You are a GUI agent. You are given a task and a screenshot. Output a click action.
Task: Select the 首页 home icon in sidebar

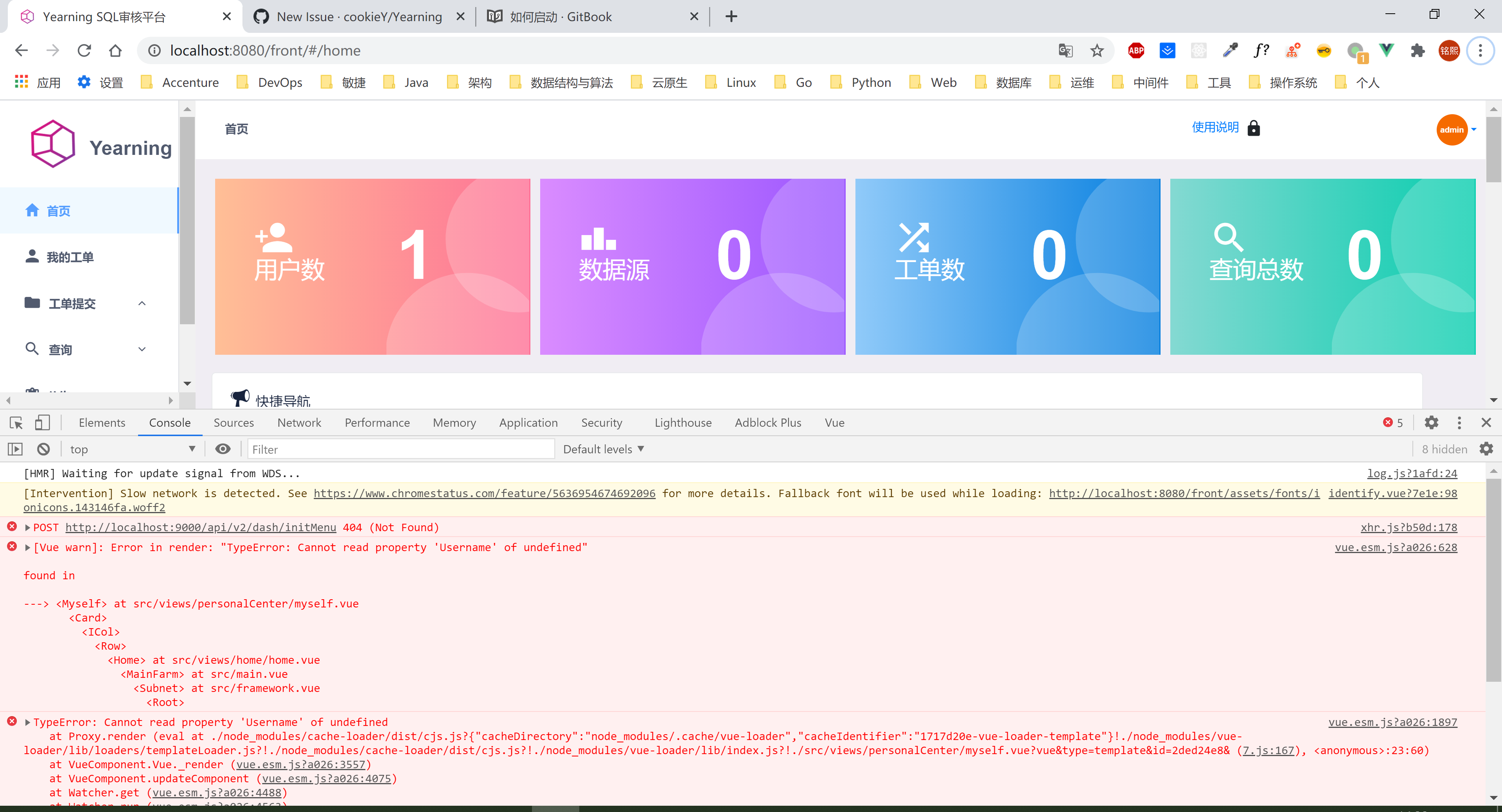[x=32, y=210]
